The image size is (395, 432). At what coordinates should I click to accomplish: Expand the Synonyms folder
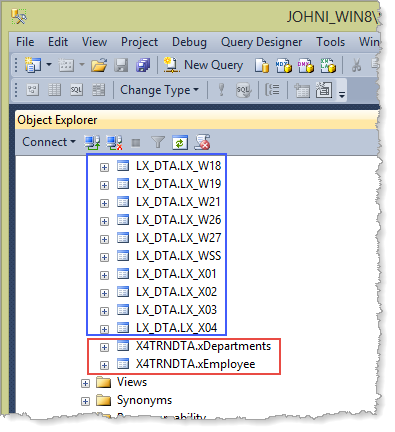[x=85, y=401]
